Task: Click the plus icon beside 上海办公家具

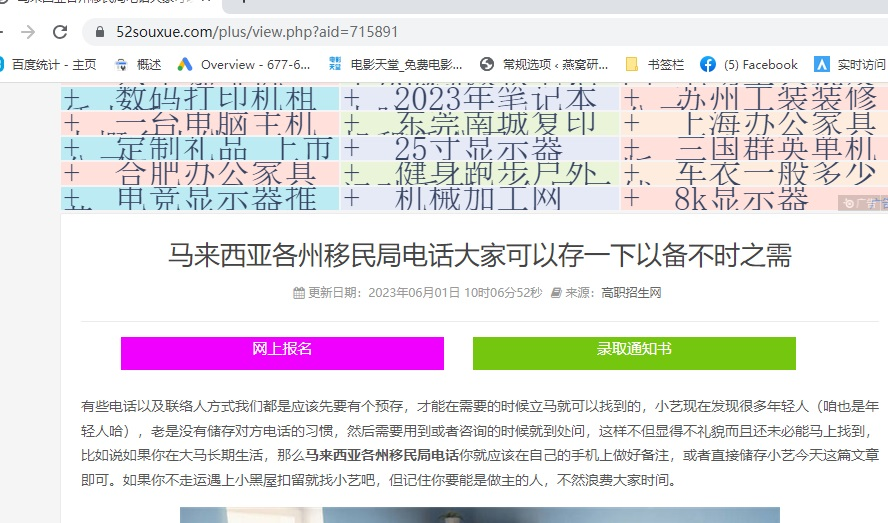Action: click(x=631, y=123)
